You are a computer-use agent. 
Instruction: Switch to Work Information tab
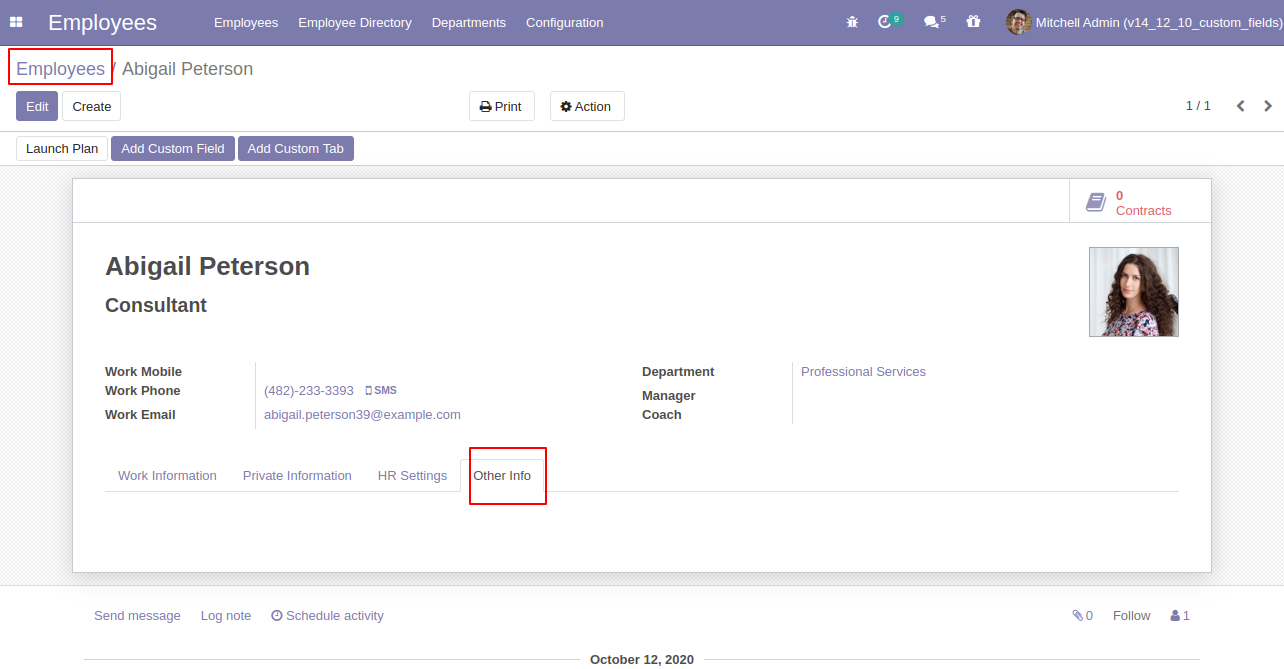pos(167,476)
